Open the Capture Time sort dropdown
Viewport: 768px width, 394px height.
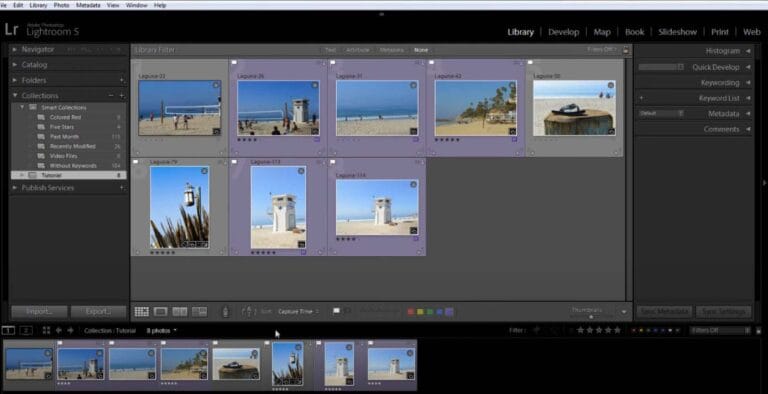coord(298,312)
